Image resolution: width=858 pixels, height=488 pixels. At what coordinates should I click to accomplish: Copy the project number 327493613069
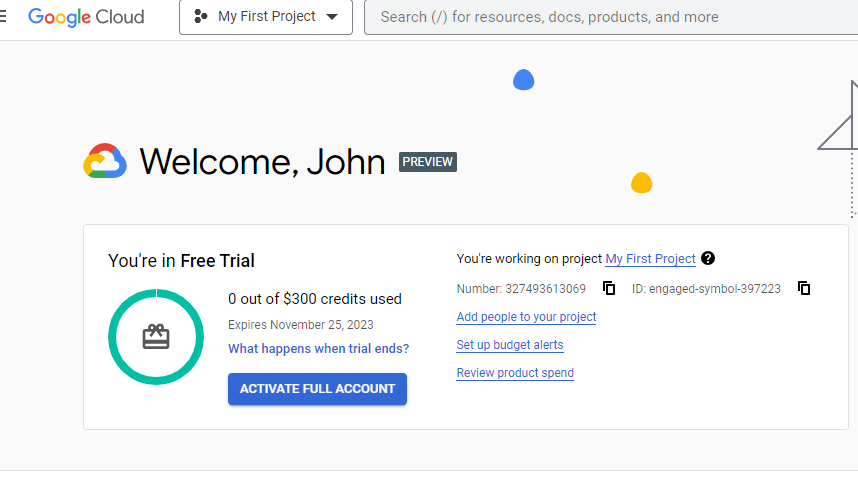[609, 288]
